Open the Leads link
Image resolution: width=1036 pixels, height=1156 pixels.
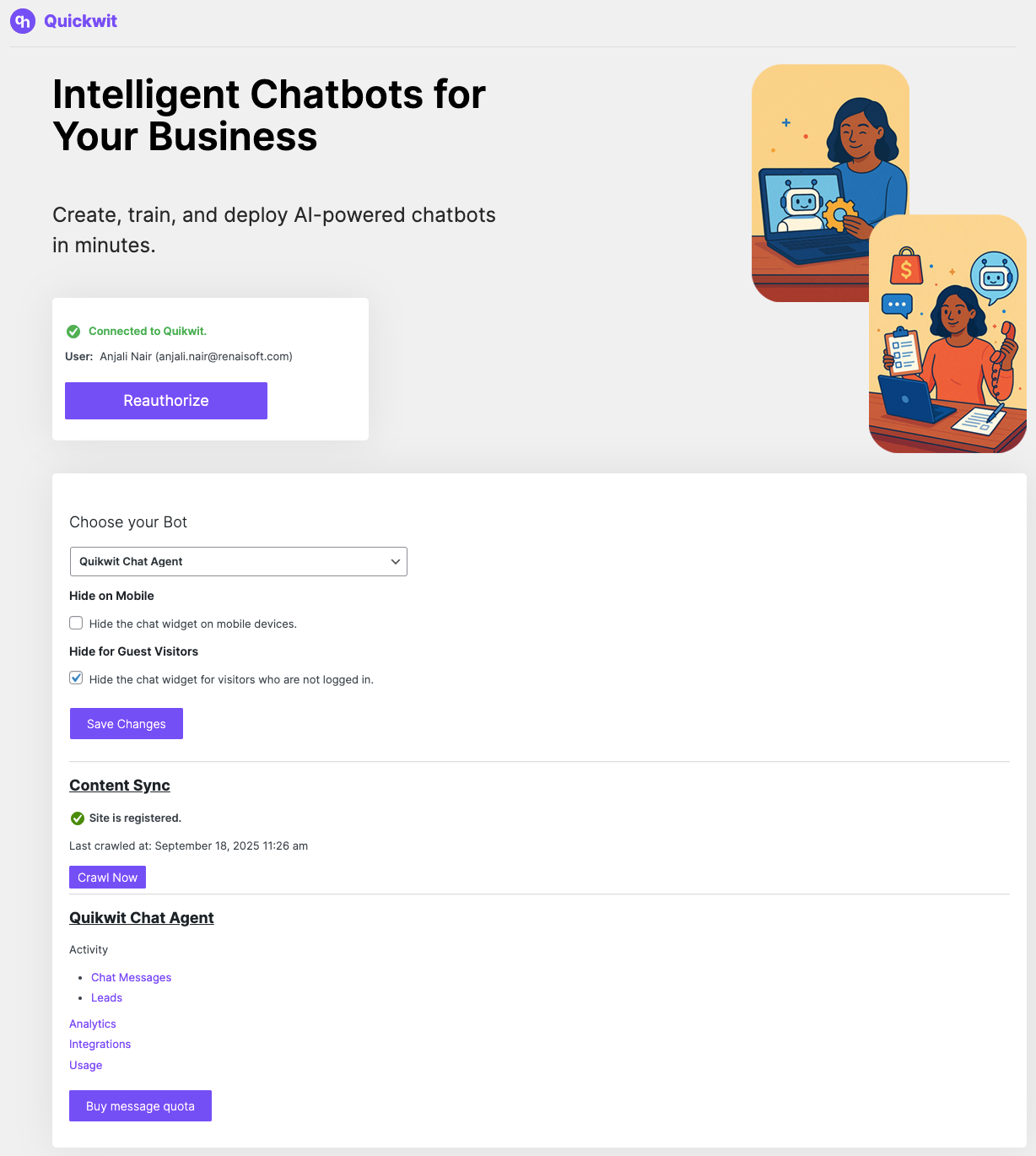[106, 997]
